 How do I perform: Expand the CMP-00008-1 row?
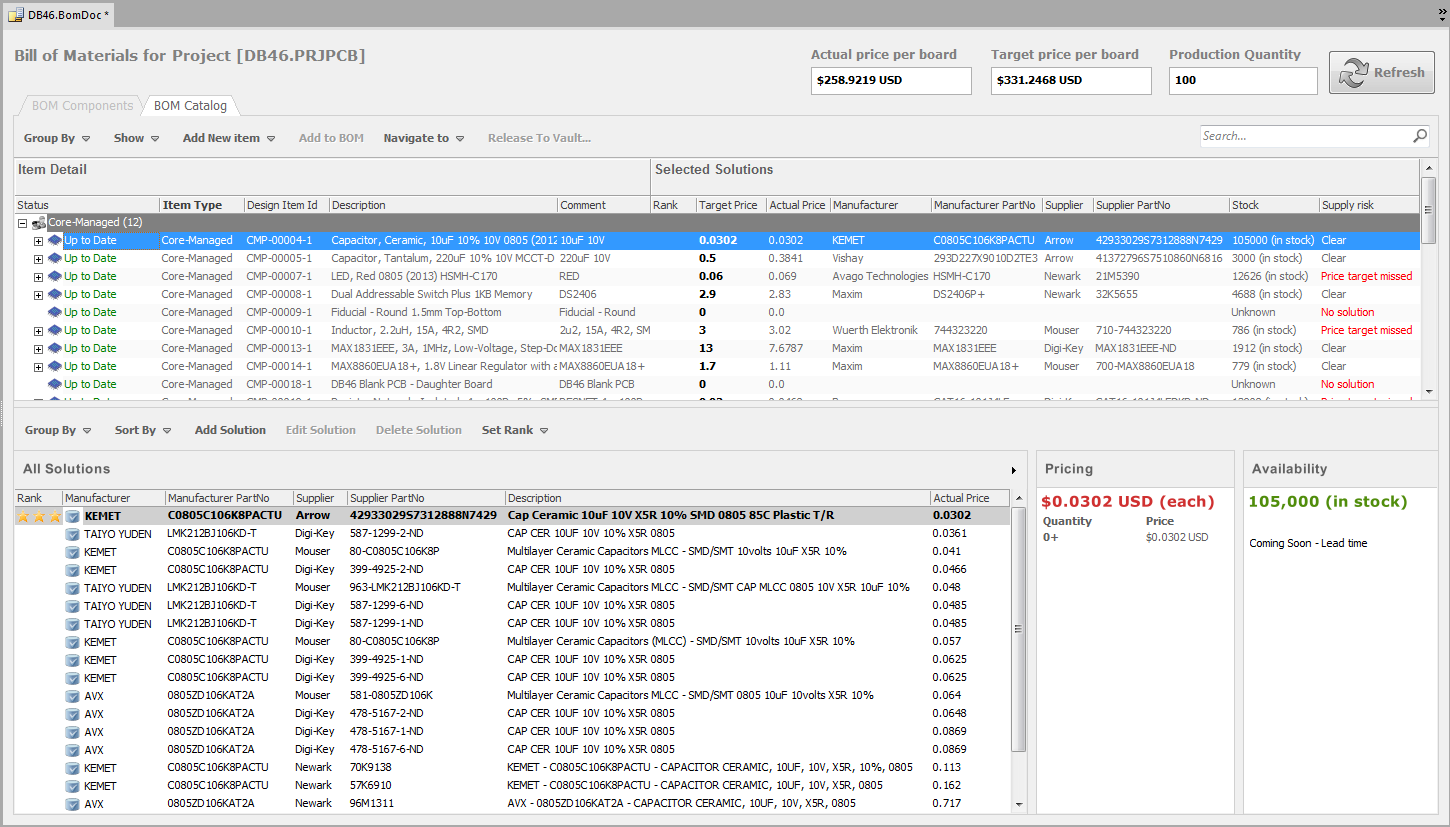pyautogui.click(x=39, y=295)
